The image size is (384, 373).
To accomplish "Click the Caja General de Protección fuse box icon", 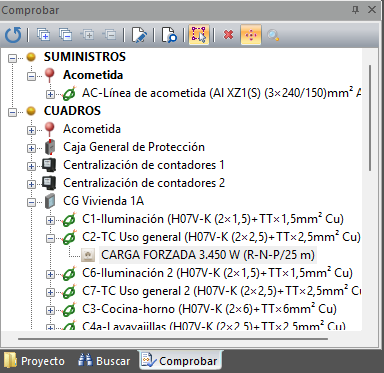I will [x=50, y=147].
